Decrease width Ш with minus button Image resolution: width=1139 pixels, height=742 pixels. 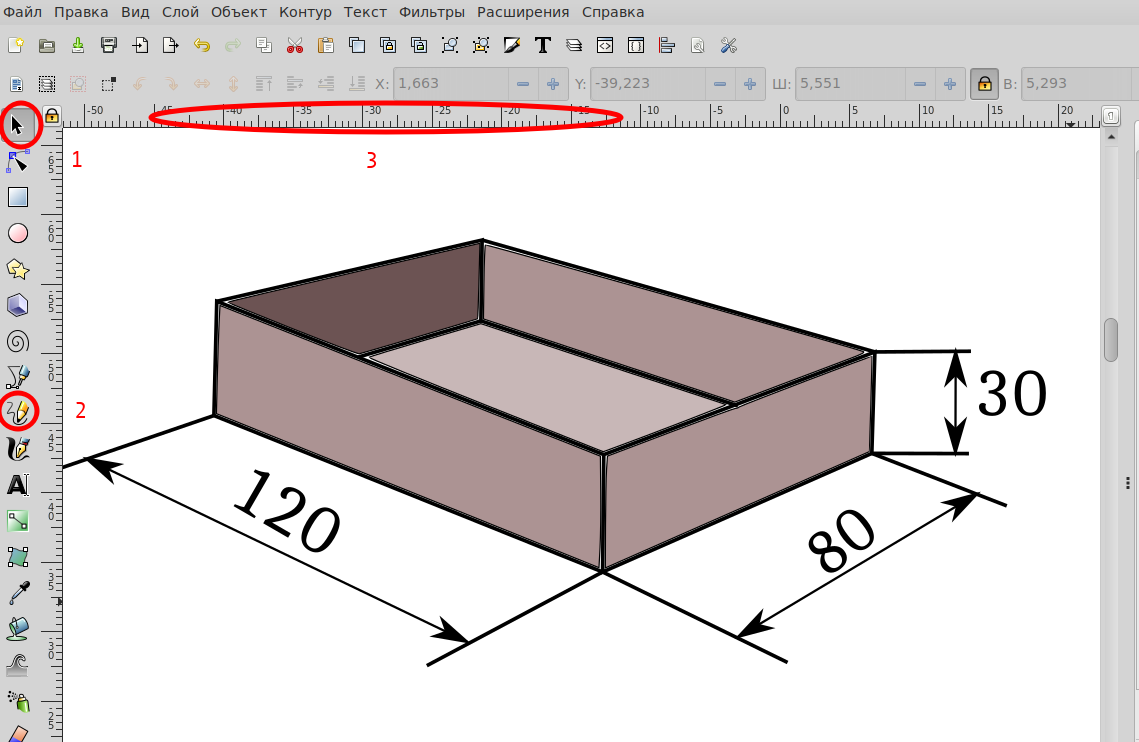click(920, 84)
